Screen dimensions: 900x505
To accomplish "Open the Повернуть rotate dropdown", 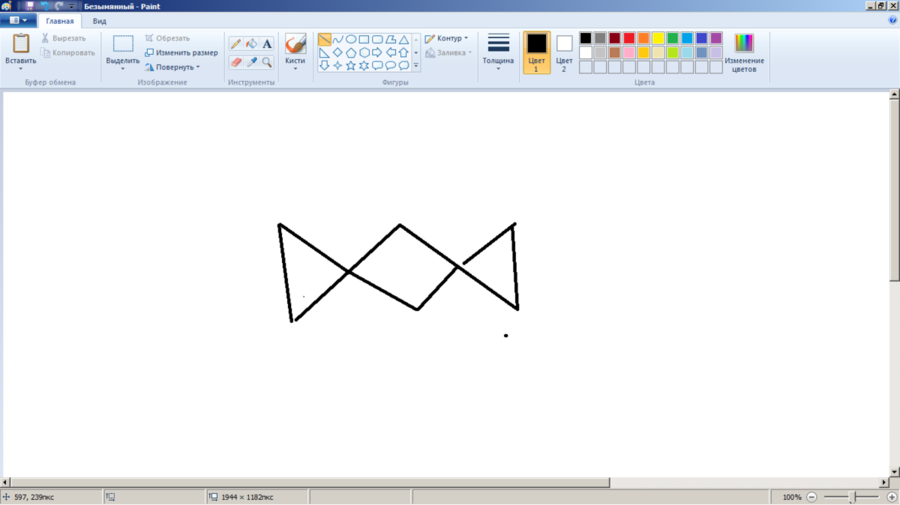I will (172, 67).
